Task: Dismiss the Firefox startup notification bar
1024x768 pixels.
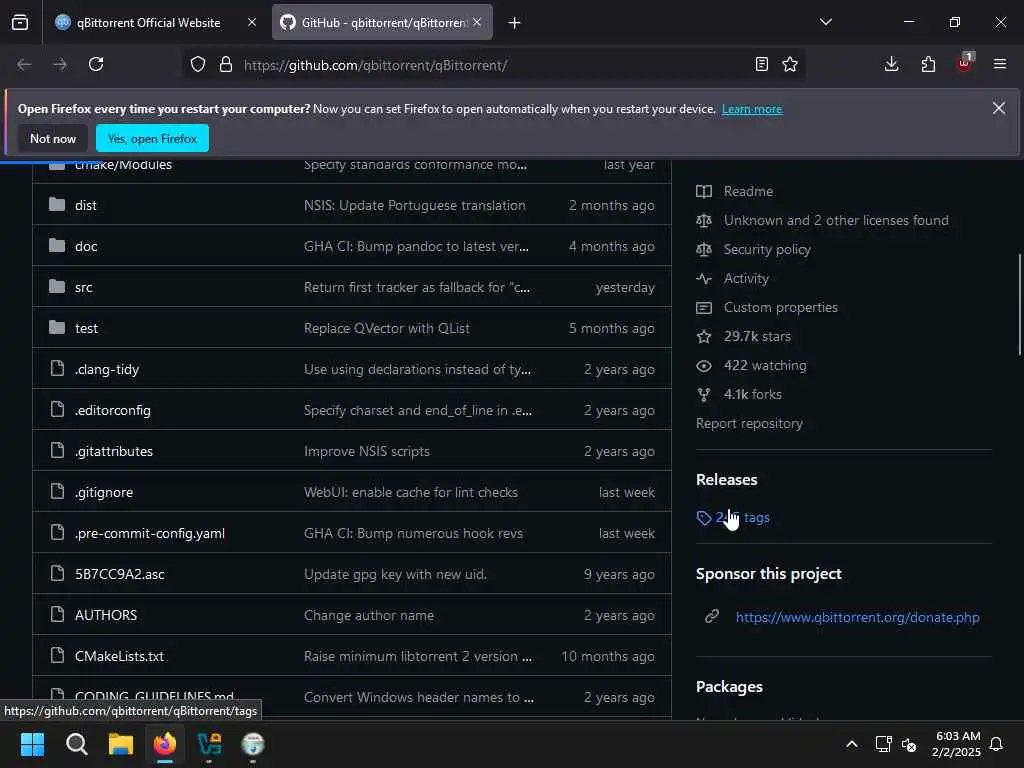Action: click(x=999, y=108)
